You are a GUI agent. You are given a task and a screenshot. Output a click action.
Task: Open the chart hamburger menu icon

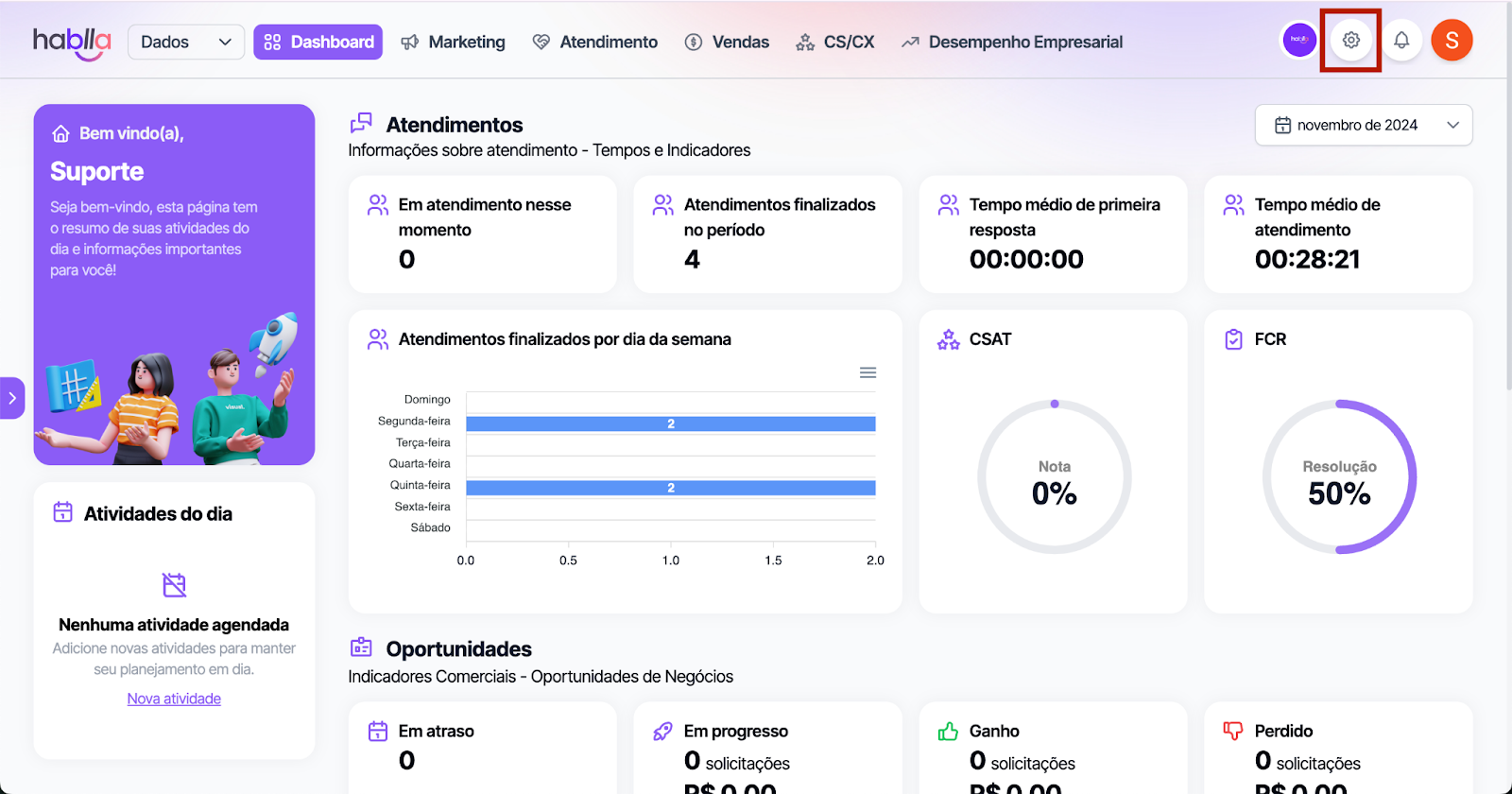tap(868, 372)
